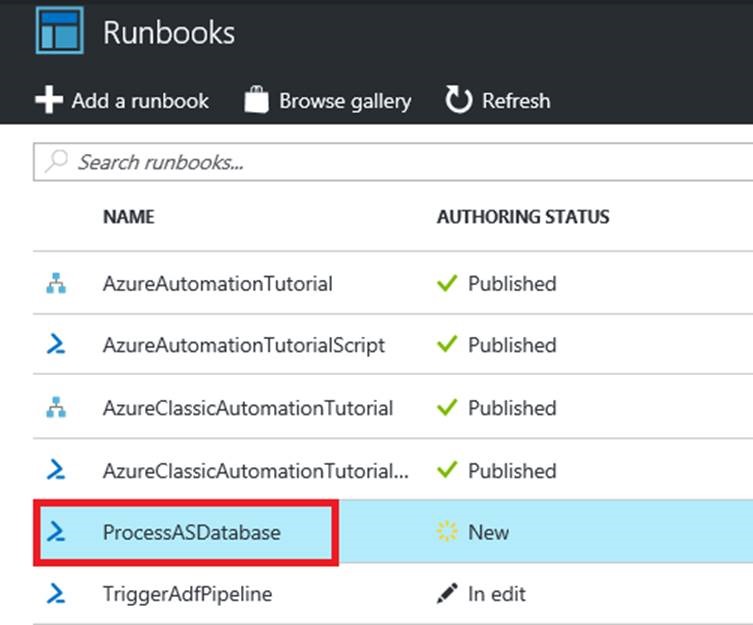This screenshot has height=625, width=753.
Task: Click the plus icon for Add a runbook
Action: [47, 101]
